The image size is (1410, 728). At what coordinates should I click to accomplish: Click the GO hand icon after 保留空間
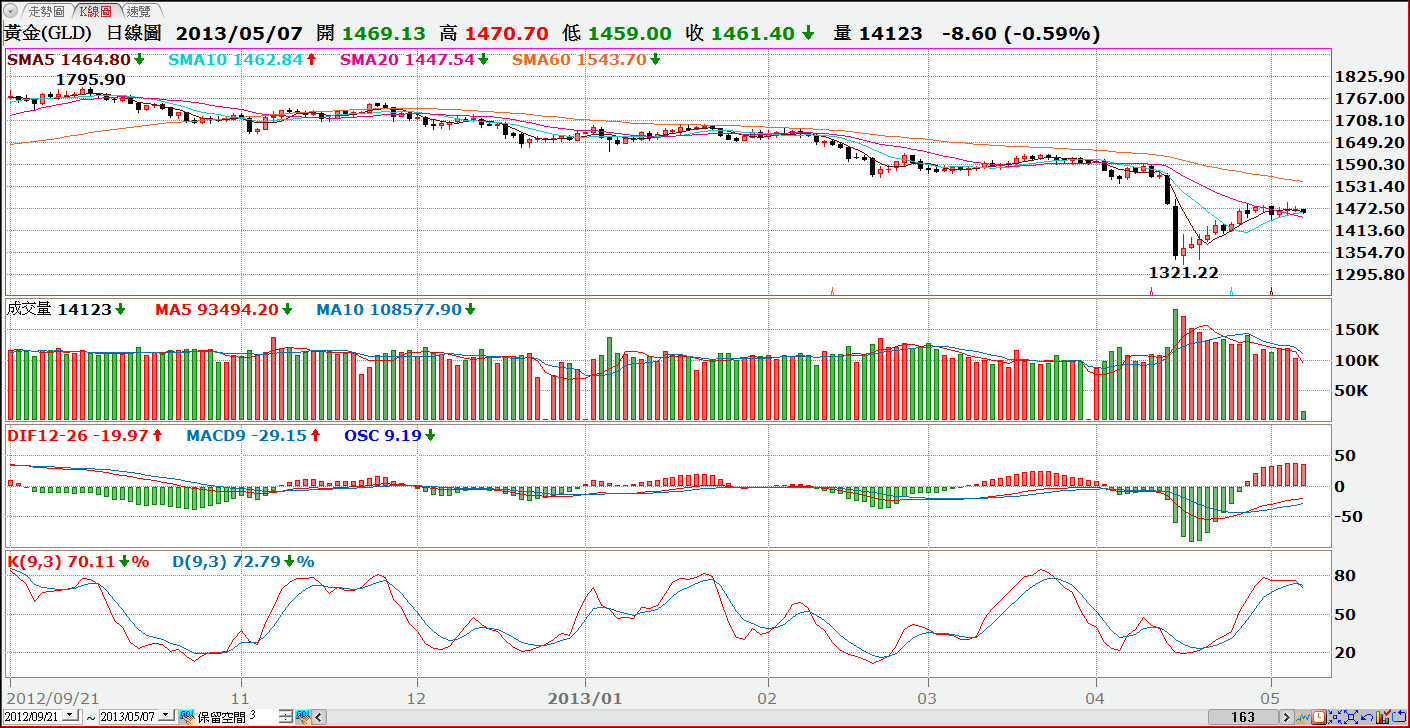(302, 717)
